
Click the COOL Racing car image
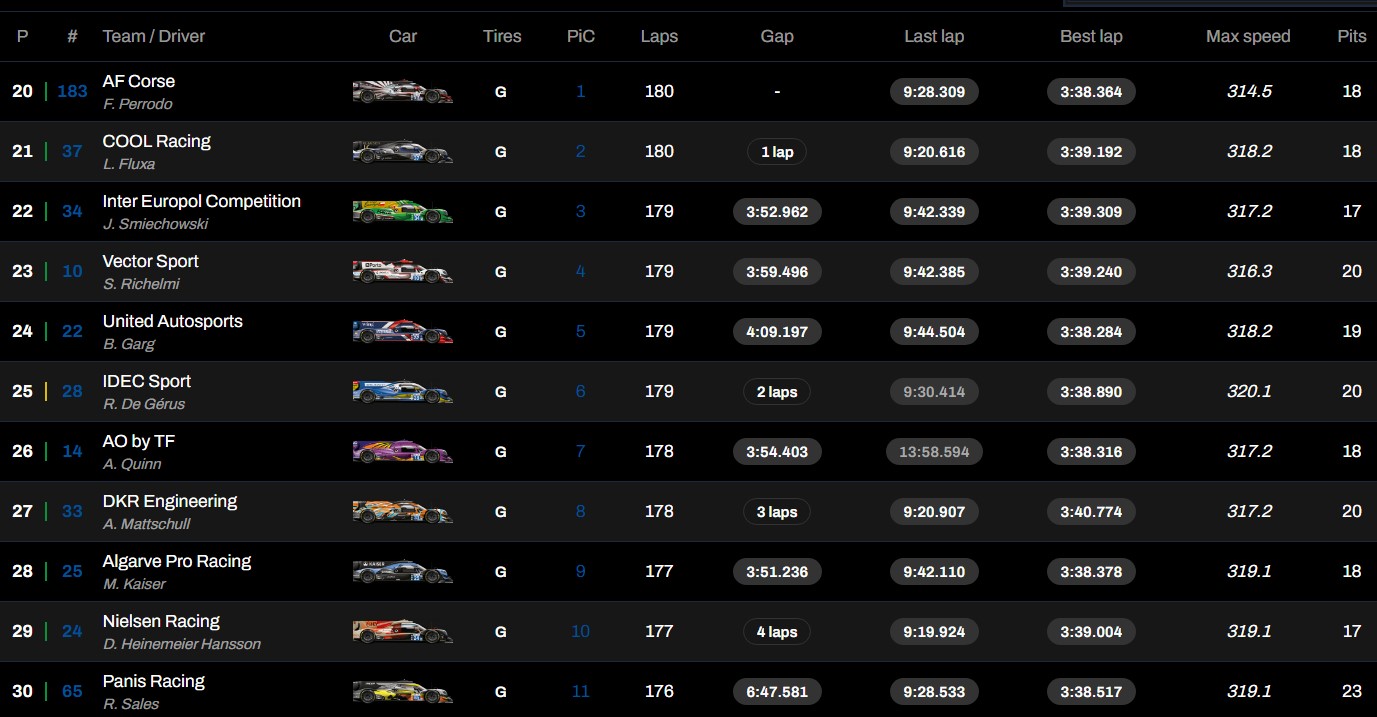point(402,151)
